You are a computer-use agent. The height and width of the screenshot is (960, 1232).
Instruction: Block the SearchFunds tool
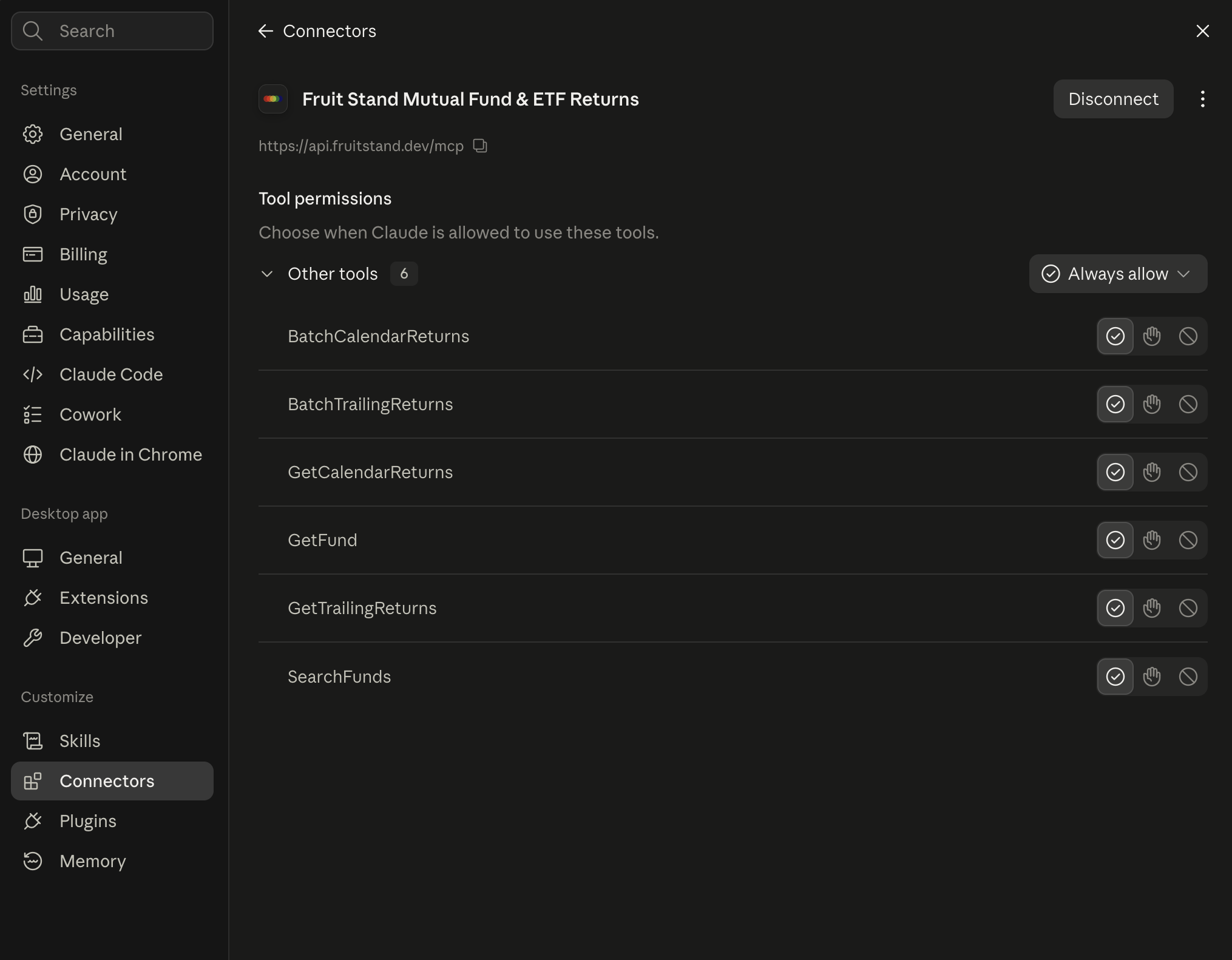[1188, 677]
